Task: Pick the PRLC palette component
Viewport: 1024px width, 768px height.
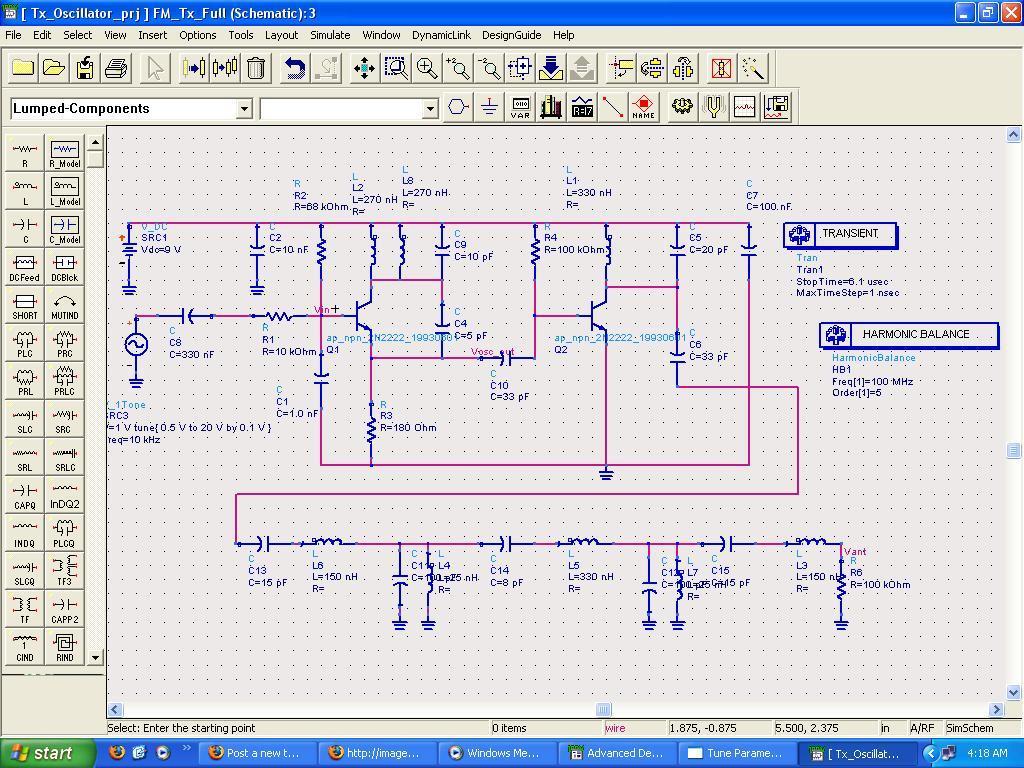Action: (65, 381)
